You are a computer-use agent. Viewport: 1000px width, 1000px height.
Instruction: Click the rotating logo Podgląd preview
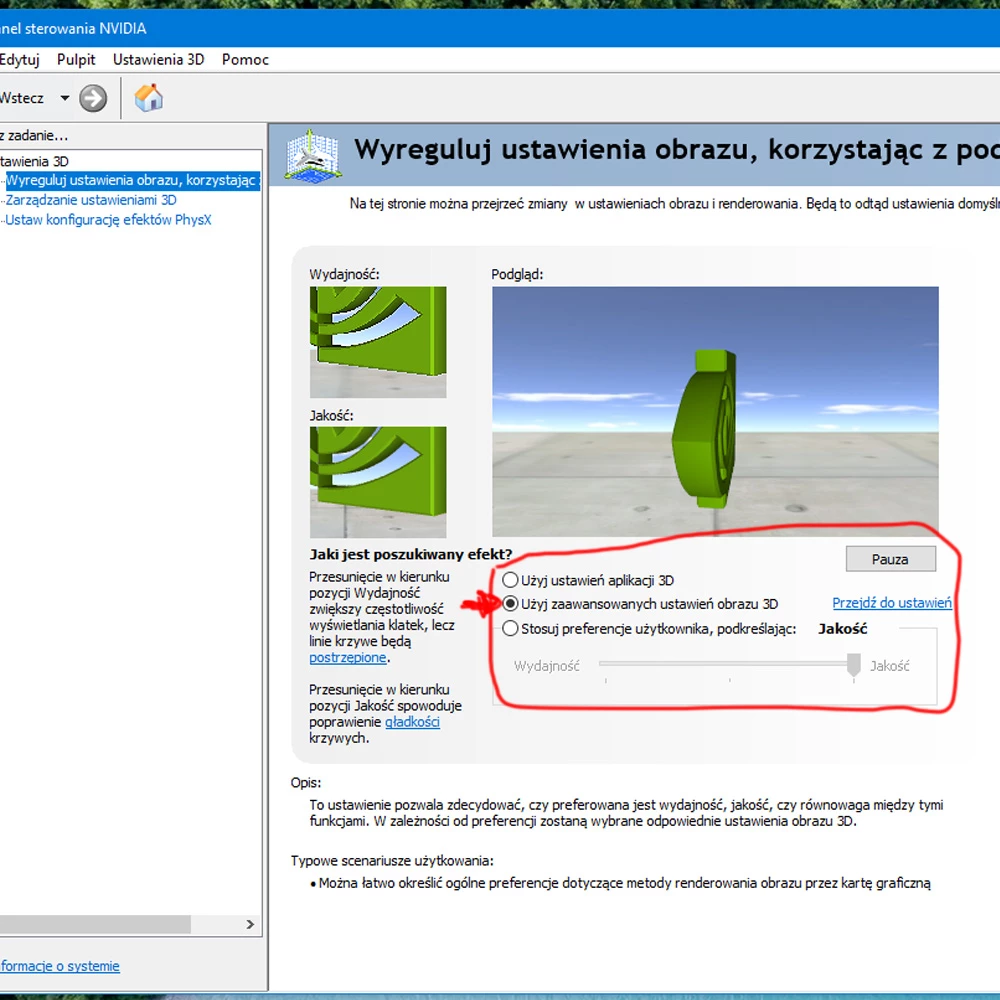pyautogui.click(x=715, y=411)
